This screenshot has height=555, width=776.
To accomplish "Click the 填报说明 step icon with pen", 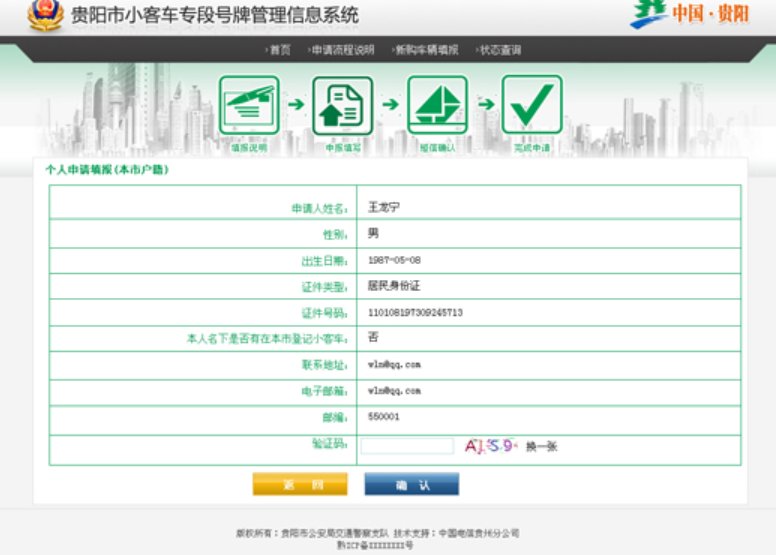I will click(x=249, y=105).
